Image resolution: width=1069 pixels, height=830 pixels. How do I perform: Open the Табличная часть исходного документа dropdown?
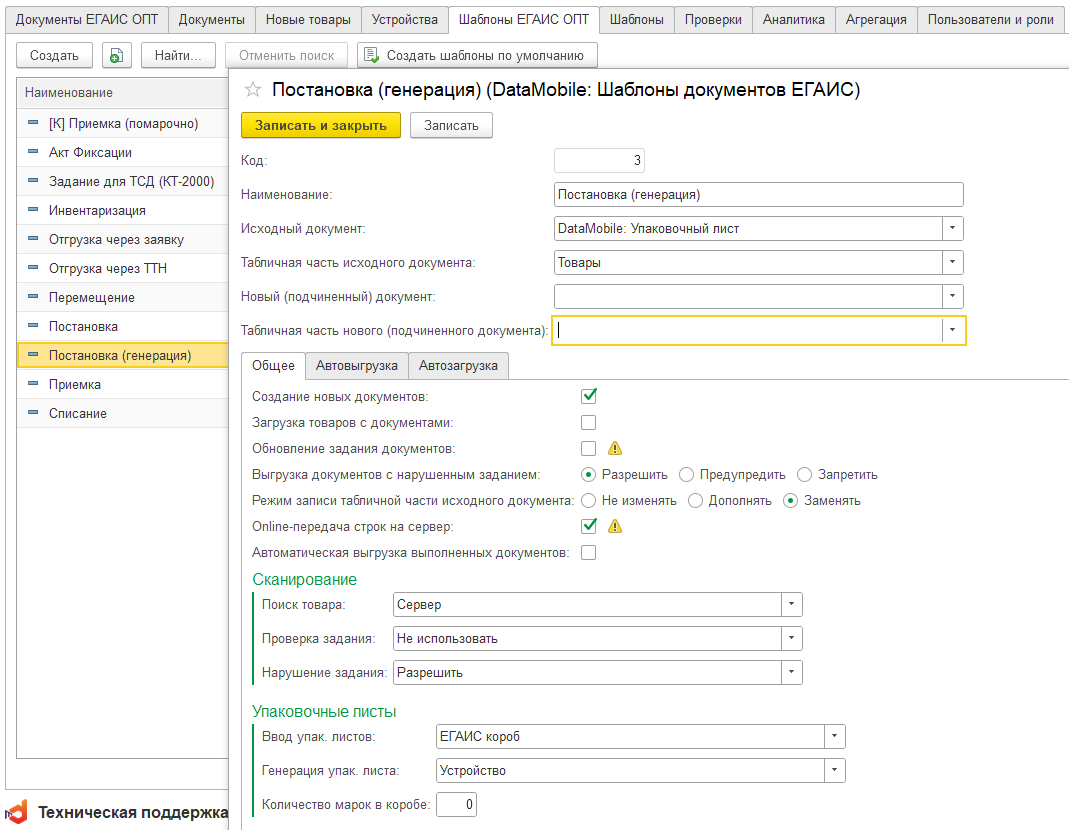952,263
